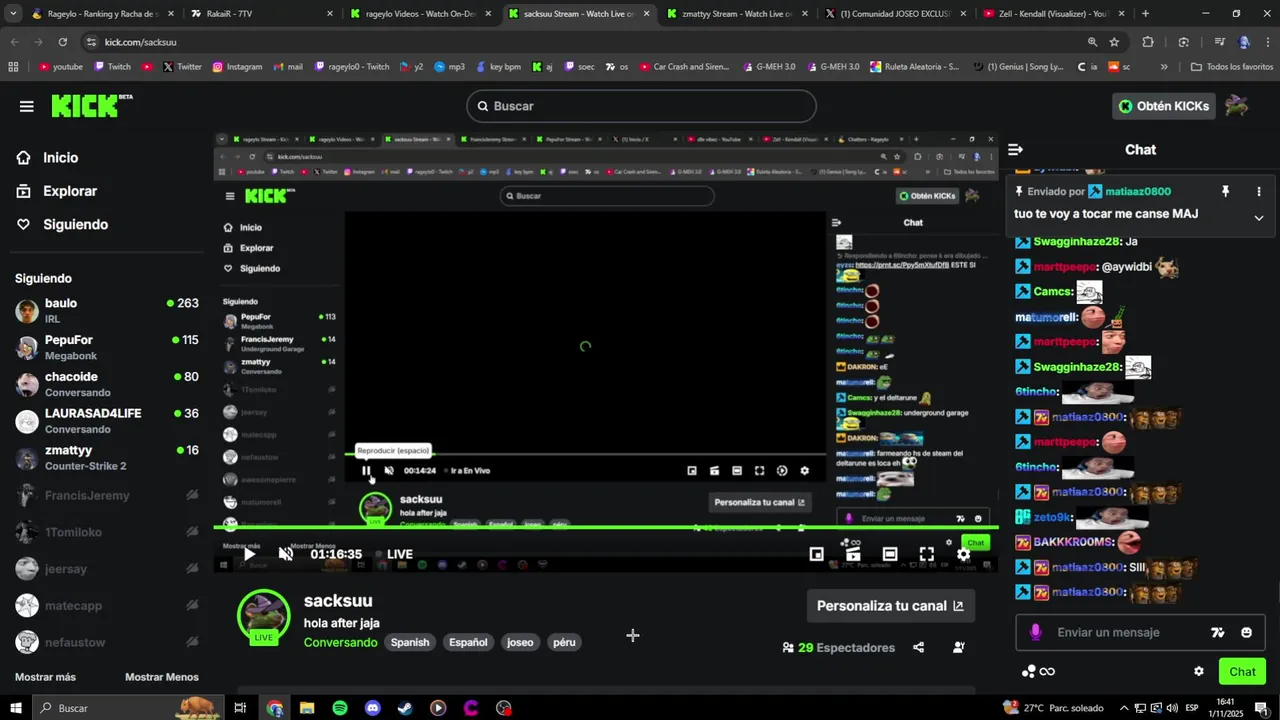Play the sacksuu stream
The width and height of the screenshot is (1280, 720).
point(250,554)
